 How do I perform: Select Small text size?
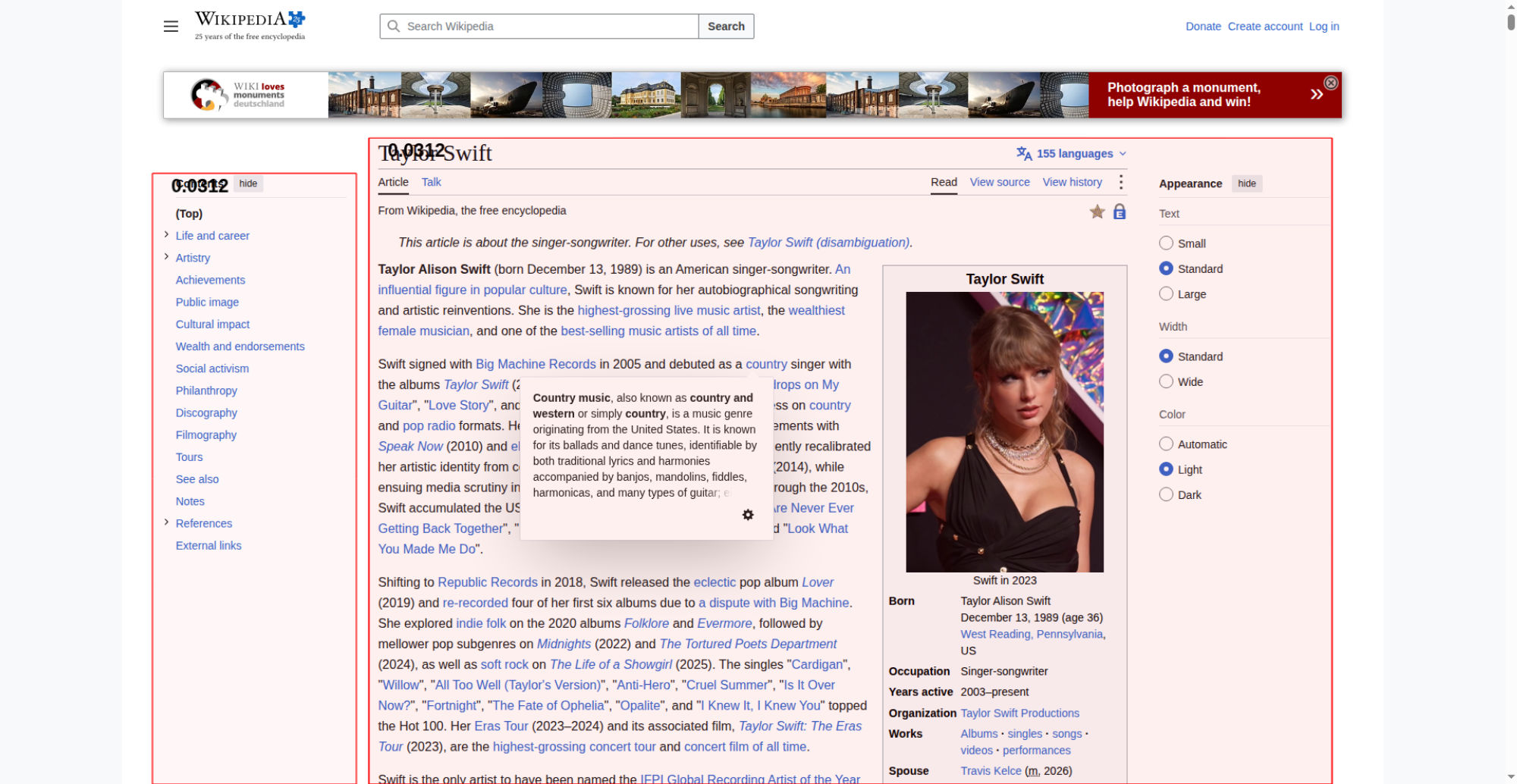1166,243
